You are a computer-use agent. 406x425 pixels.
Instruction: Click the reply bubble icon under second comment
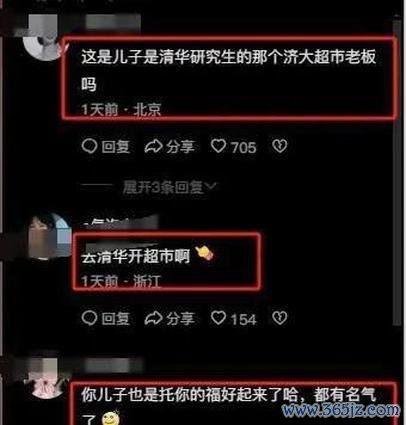click(89, 318)
